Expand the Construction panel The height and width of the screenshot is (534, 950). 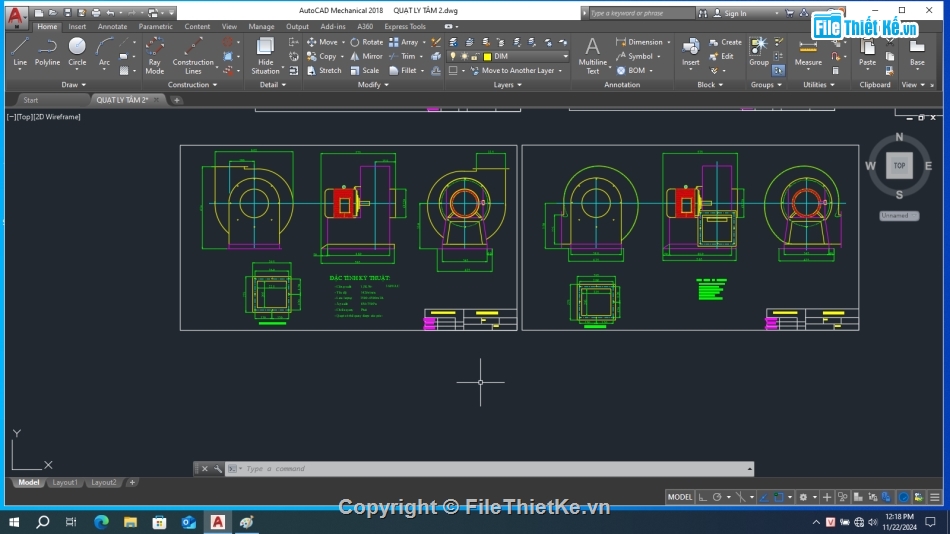pos(192,85)
